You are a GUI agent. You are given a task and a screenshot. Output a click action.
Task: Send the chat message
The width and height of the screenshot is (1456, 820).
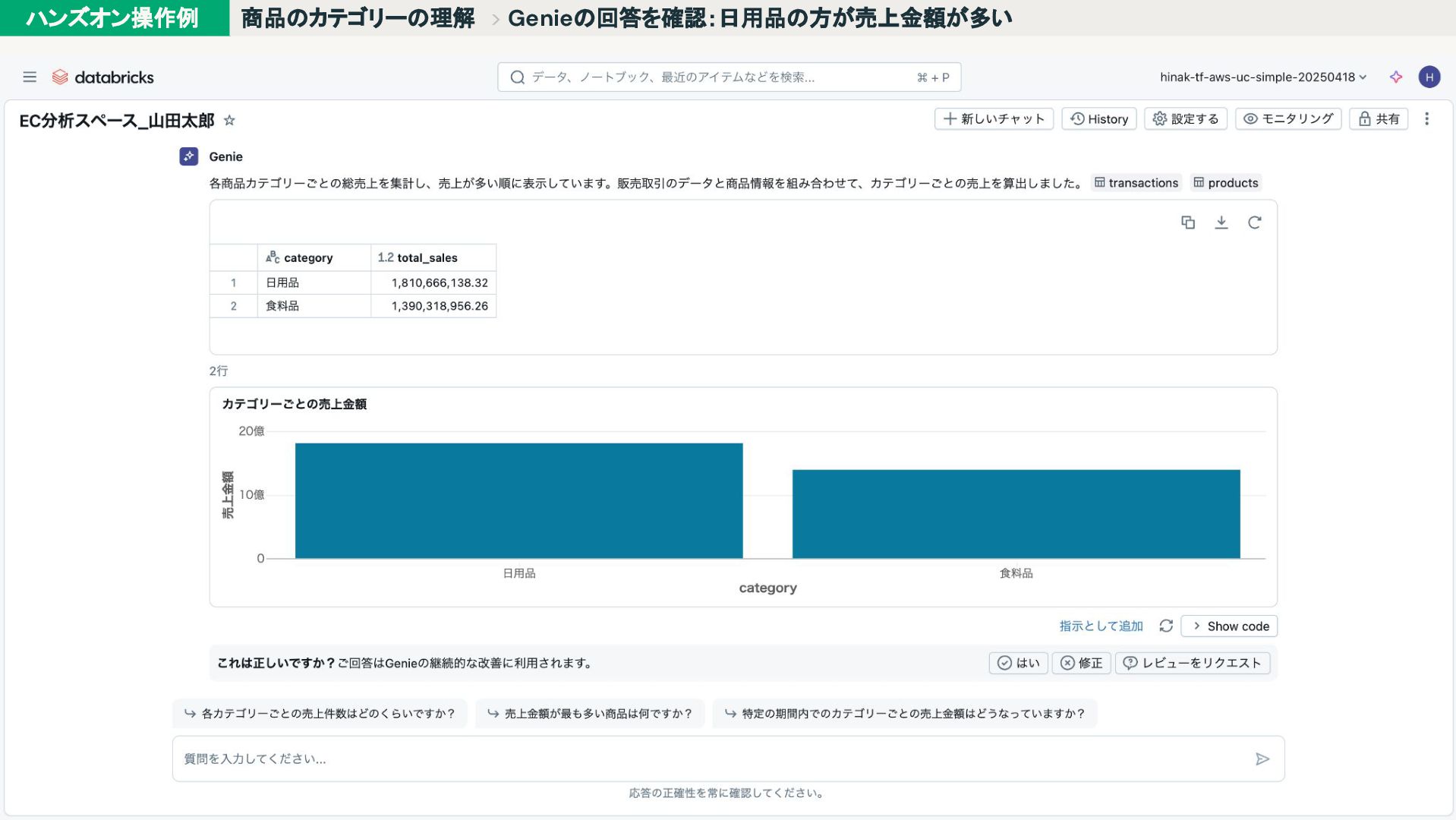pyautogui.click(x=1262, y=758)
